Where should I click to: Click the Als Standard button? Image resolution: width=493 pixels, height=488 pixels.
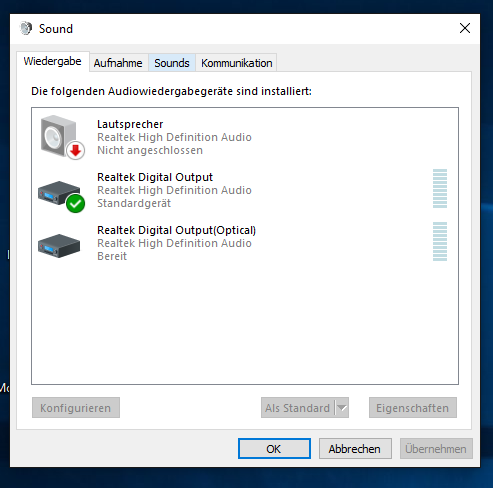[x=297, y=408]
